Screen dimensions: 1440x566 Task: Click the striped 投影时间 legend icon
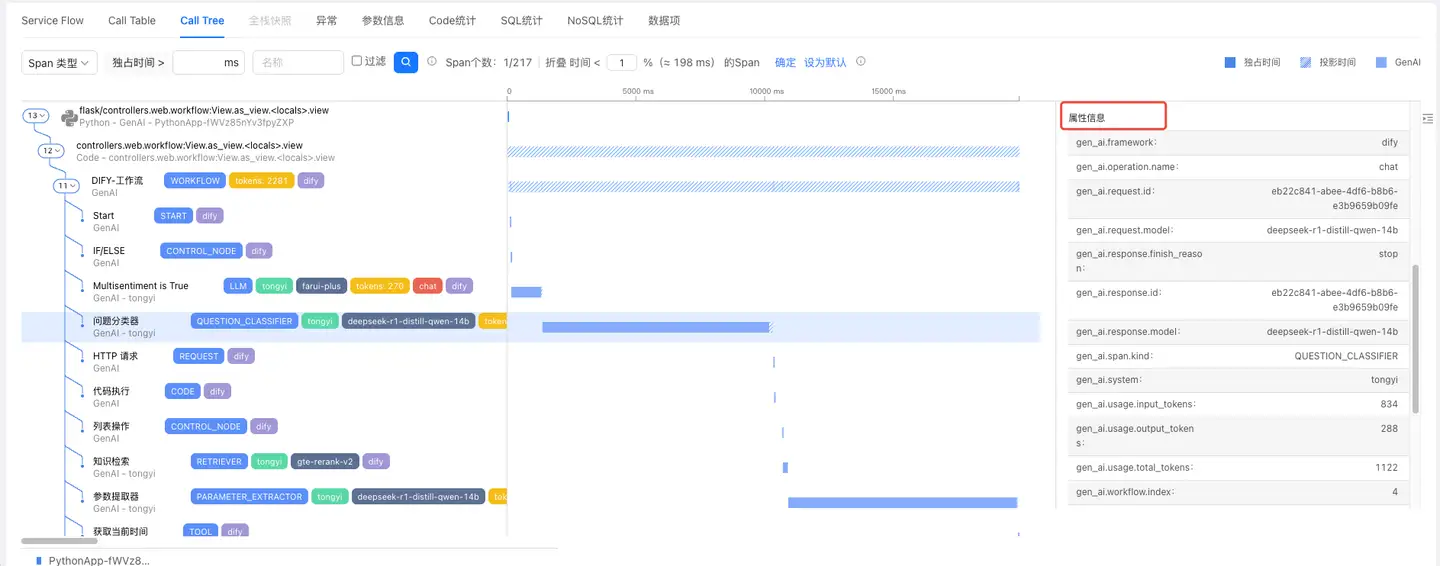1305,63
